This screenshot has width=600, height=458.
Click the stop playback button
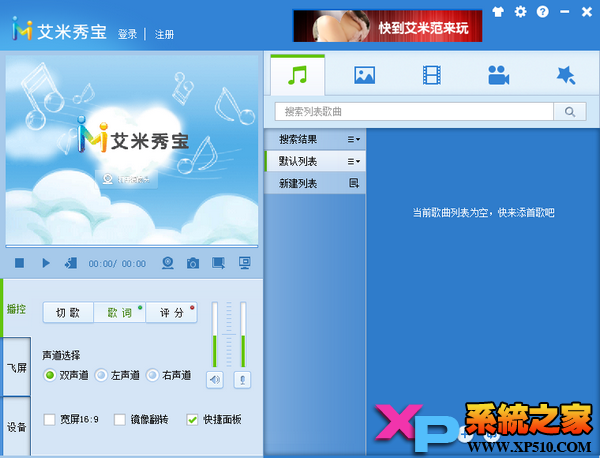(20, 263)
